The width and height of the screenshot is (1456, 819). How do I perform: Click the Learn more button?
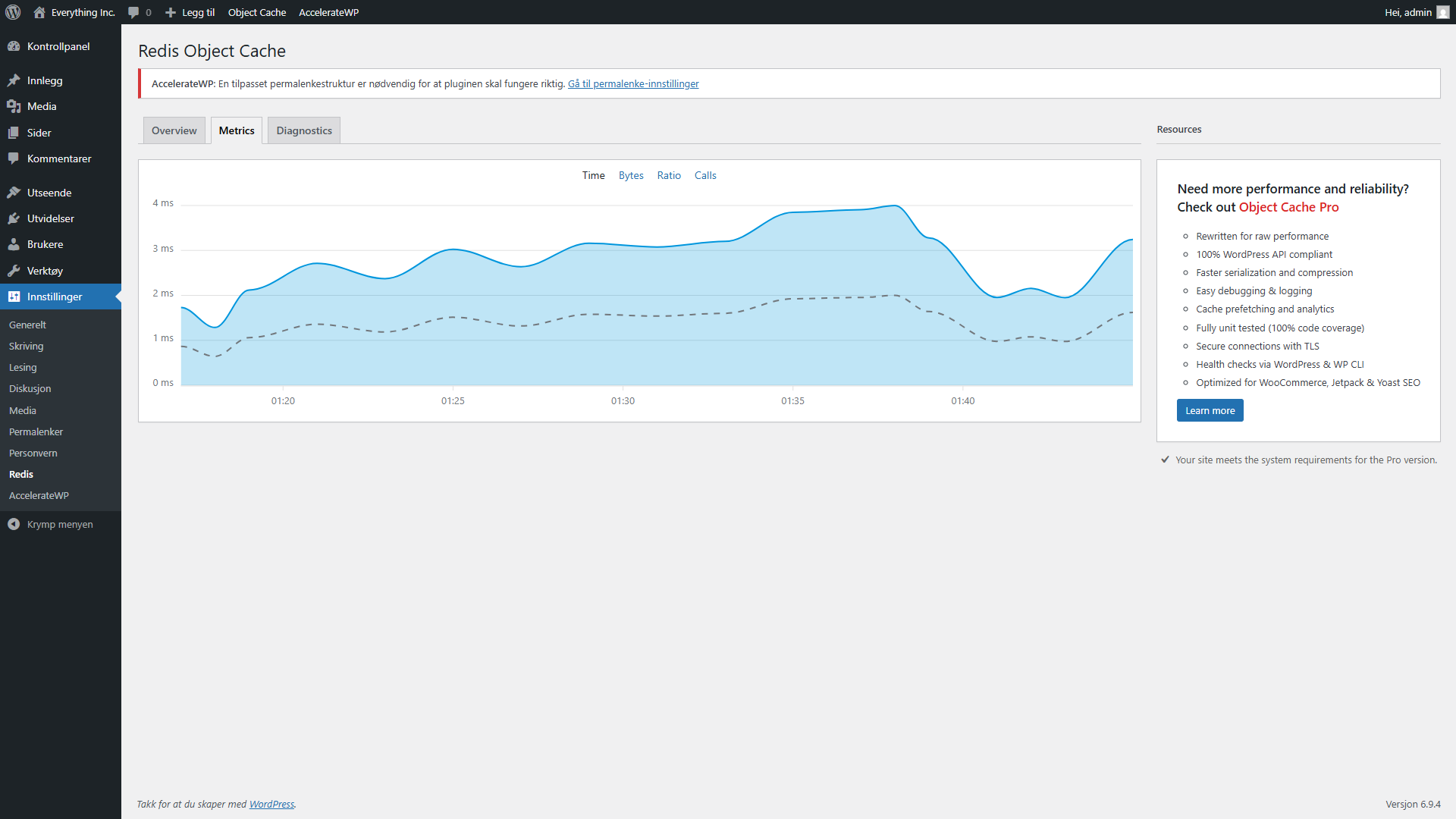[1210, 410]
